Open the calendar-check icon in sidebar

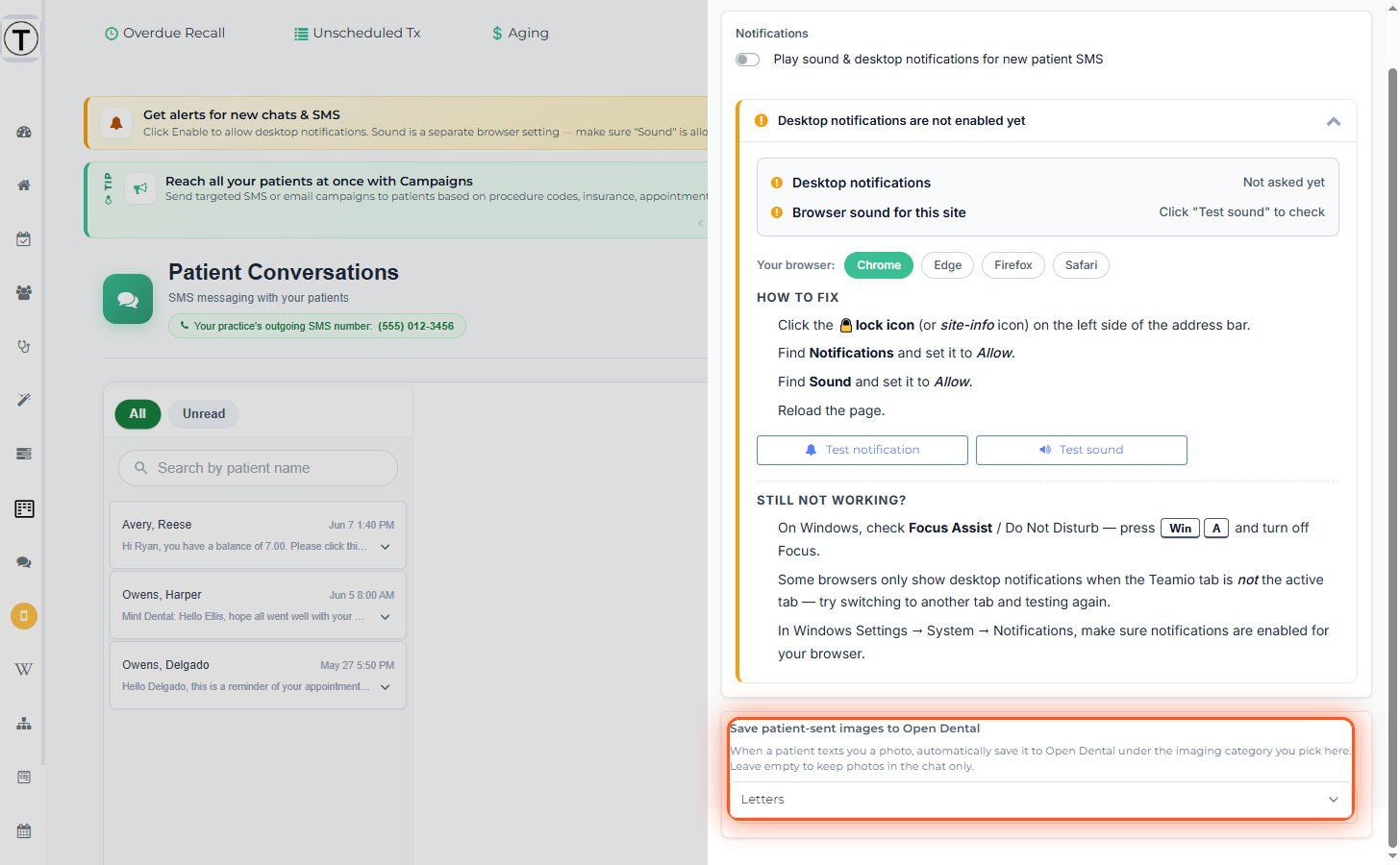pos(24,238)
